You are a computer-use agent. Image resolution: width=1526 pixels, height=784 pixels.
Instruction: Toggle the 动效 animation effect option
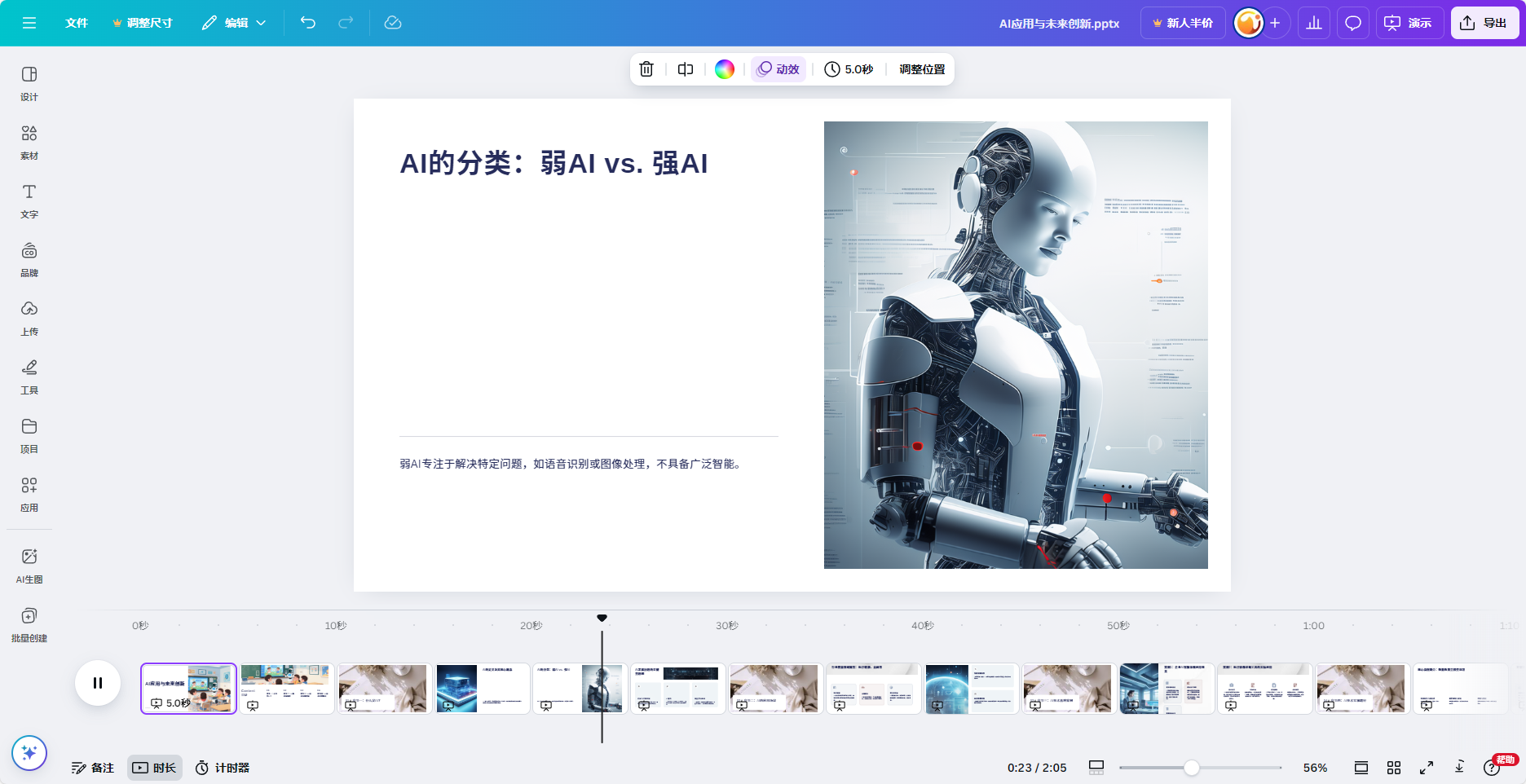coord(778,69)
